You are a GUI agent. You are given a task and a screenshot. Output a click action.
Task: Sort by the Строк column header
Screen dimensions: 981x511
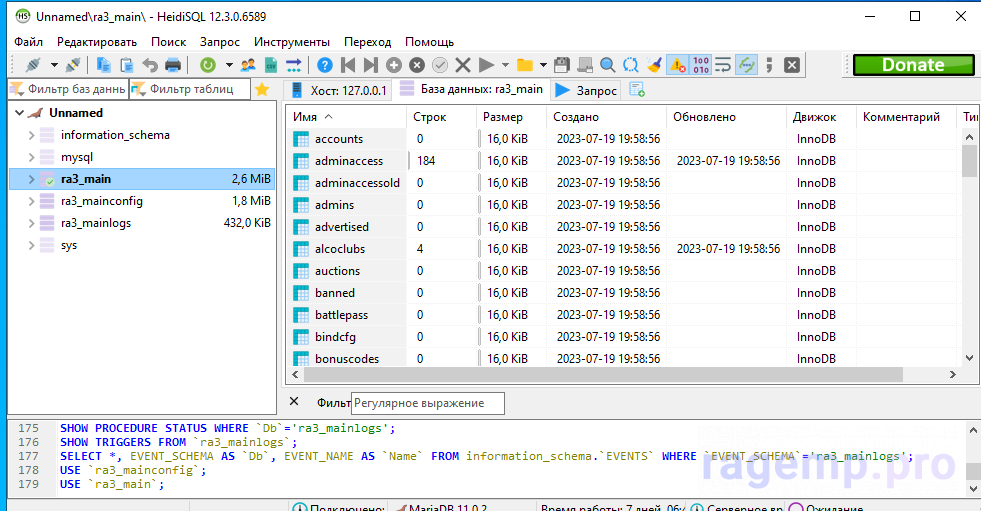pyautogui.click(x=441, y=117)
